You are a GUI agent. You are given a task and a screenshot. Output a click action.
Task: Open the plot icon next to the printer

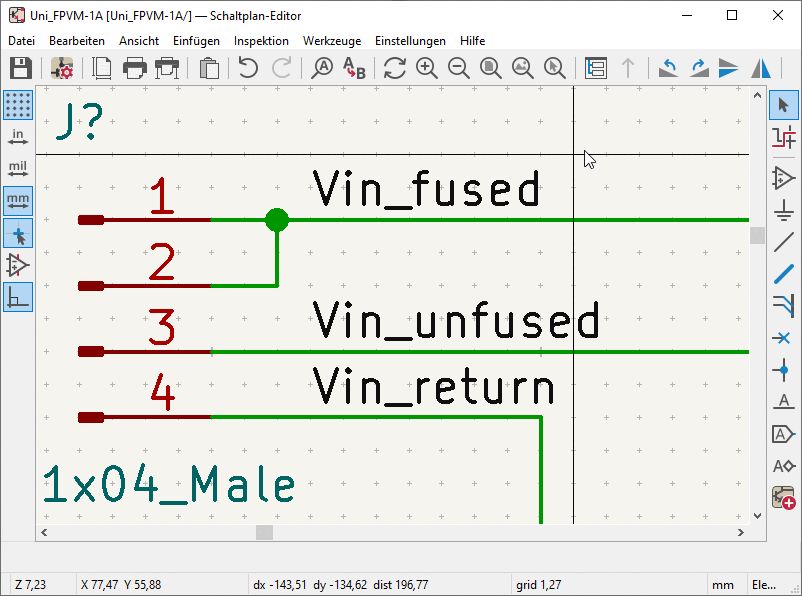[x=167, y=68]
